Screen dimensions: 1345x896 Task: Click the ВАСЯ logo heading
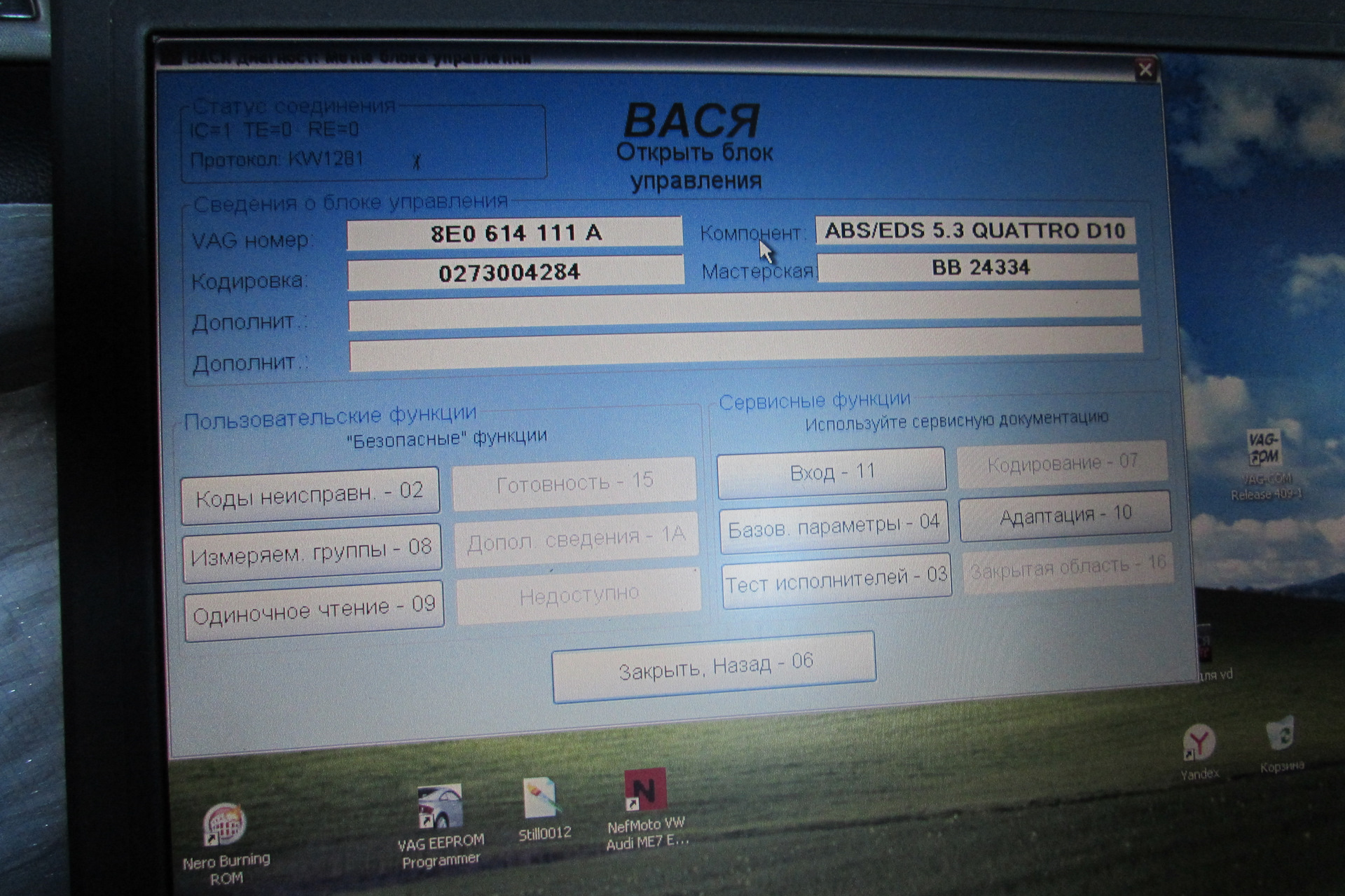tap(691, 120)
